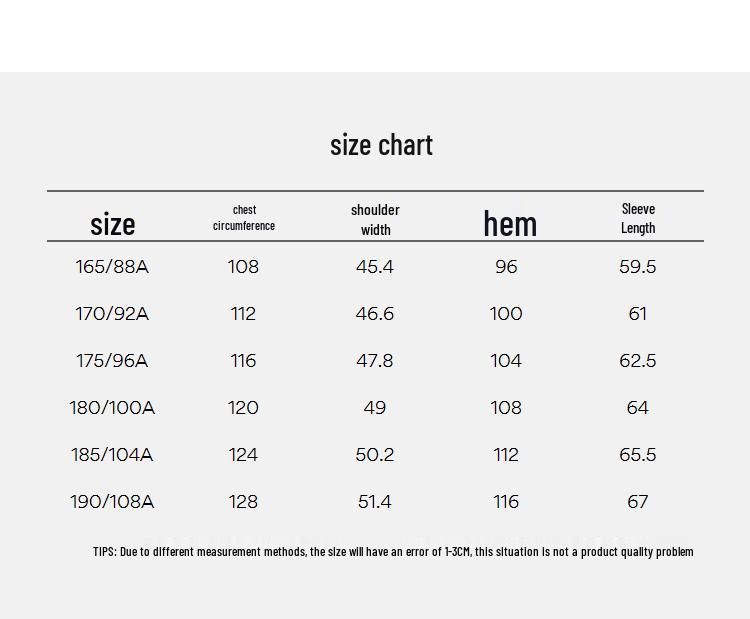Viewport: 750px width, 619px height.
Task: Select hem value 104 in the 175/96A row
Action: 506,361
